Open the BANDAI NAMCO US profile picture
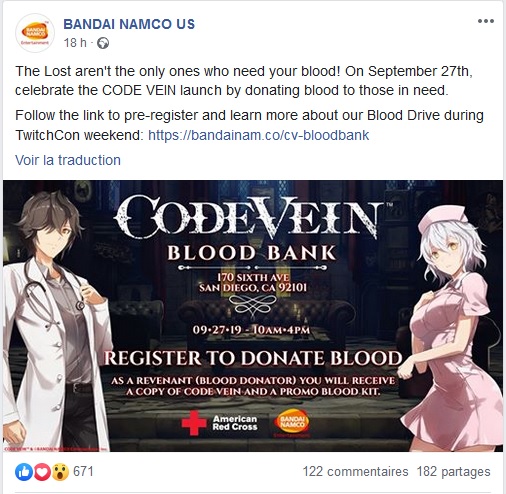 click(35, 33)
